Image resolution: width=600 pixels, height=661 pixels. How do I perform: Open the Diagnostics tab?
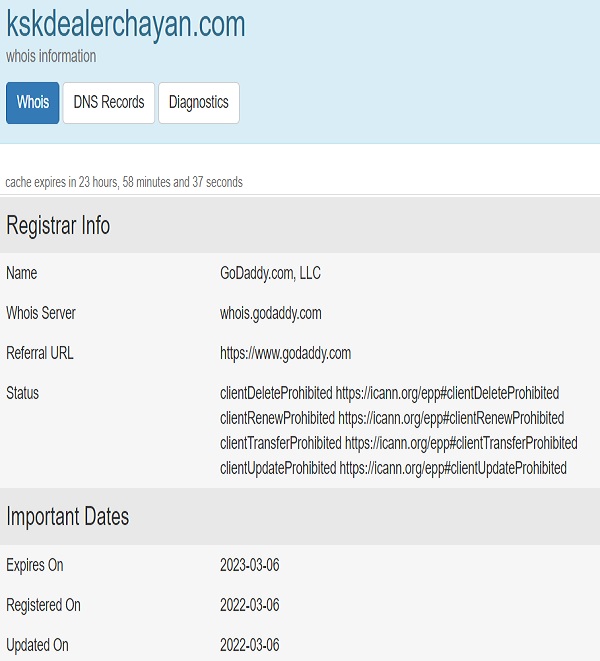pyautogui.click(x=199, y=103)
